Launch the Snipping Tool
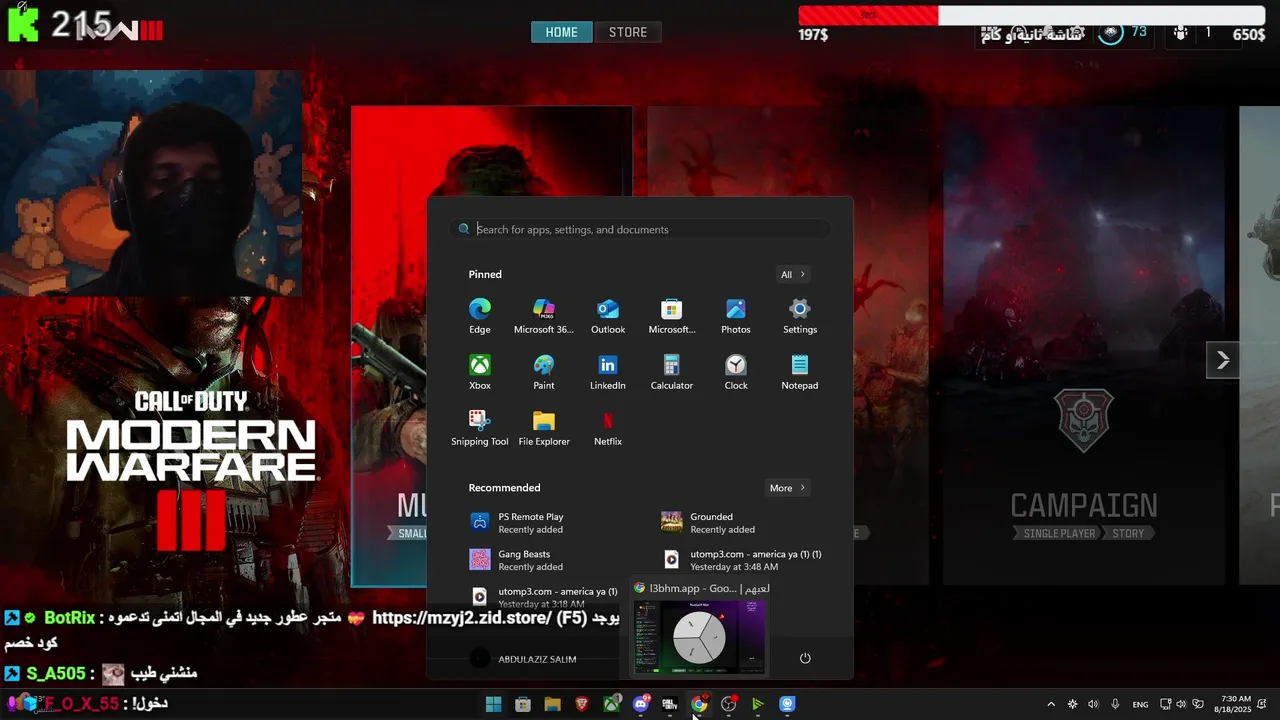 (x=480, y=428)
